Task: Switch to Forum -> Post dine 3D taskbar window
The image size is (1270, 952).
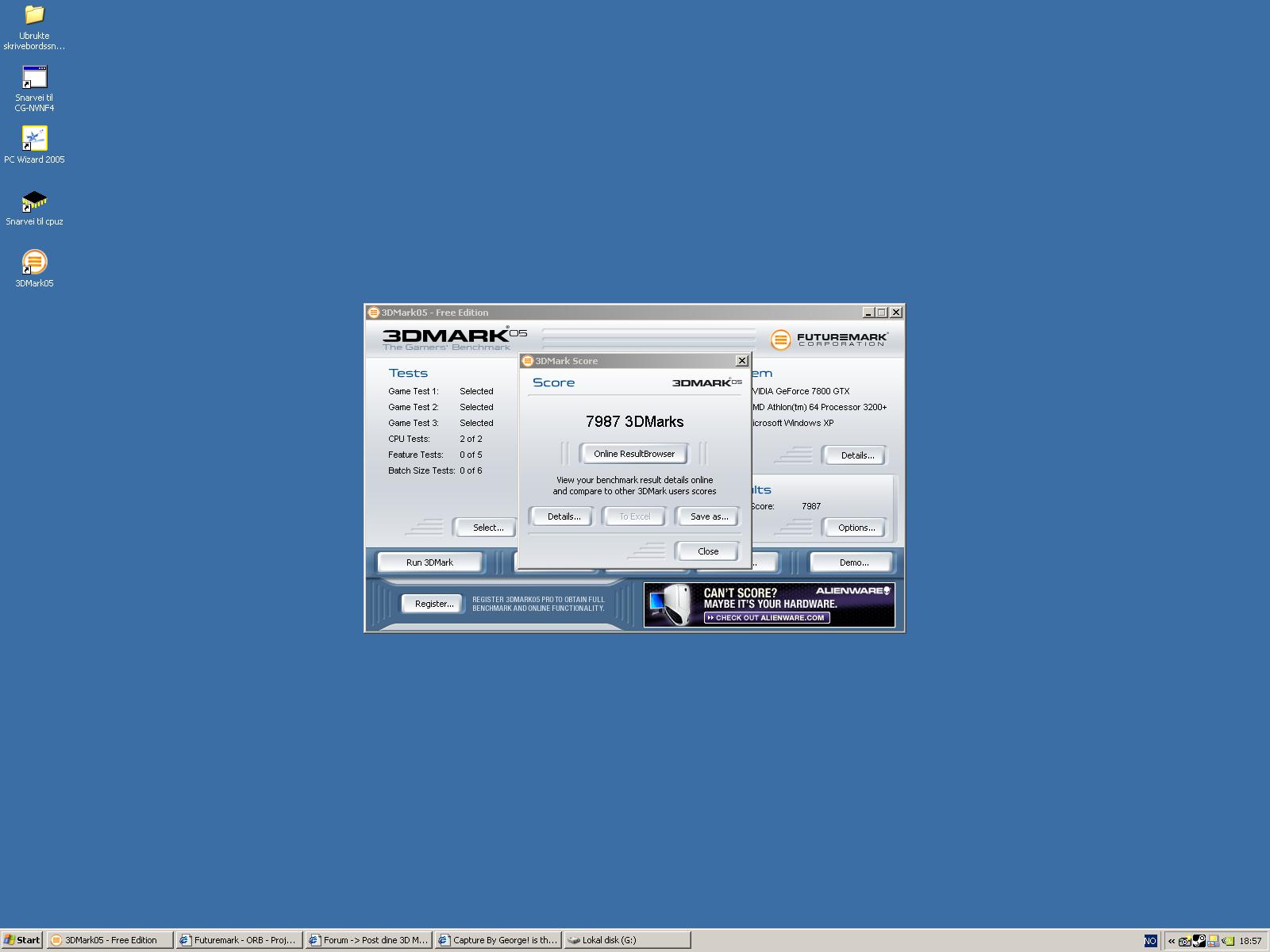Action: click(x=368, y=940)
